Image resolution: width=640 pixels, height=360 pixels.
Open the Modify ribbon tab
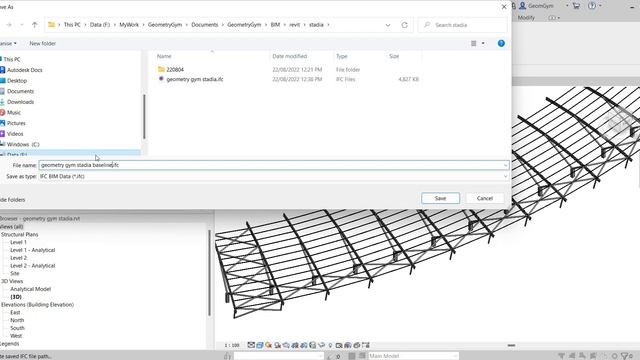526,18
